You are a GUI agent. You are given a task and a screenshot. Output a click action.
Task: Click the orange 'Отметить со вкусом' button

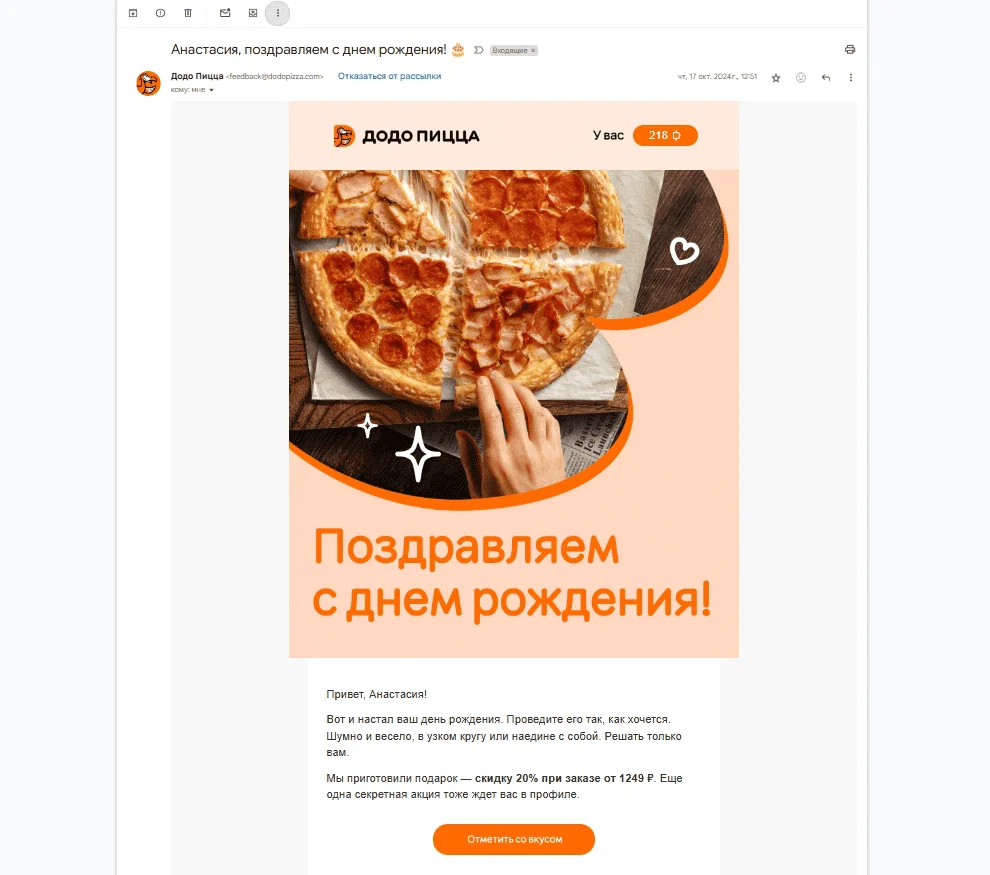coord(514,839)
